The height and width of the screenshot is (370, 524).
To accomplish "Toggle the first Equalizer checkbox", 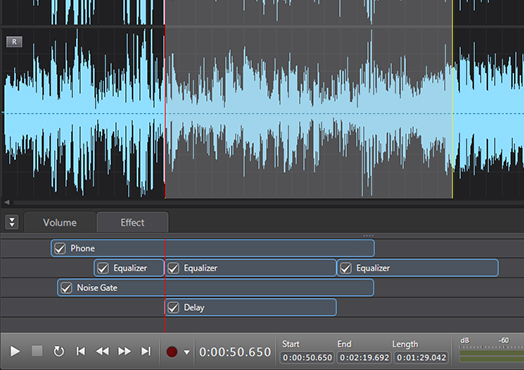I will (x=103, y=268).
